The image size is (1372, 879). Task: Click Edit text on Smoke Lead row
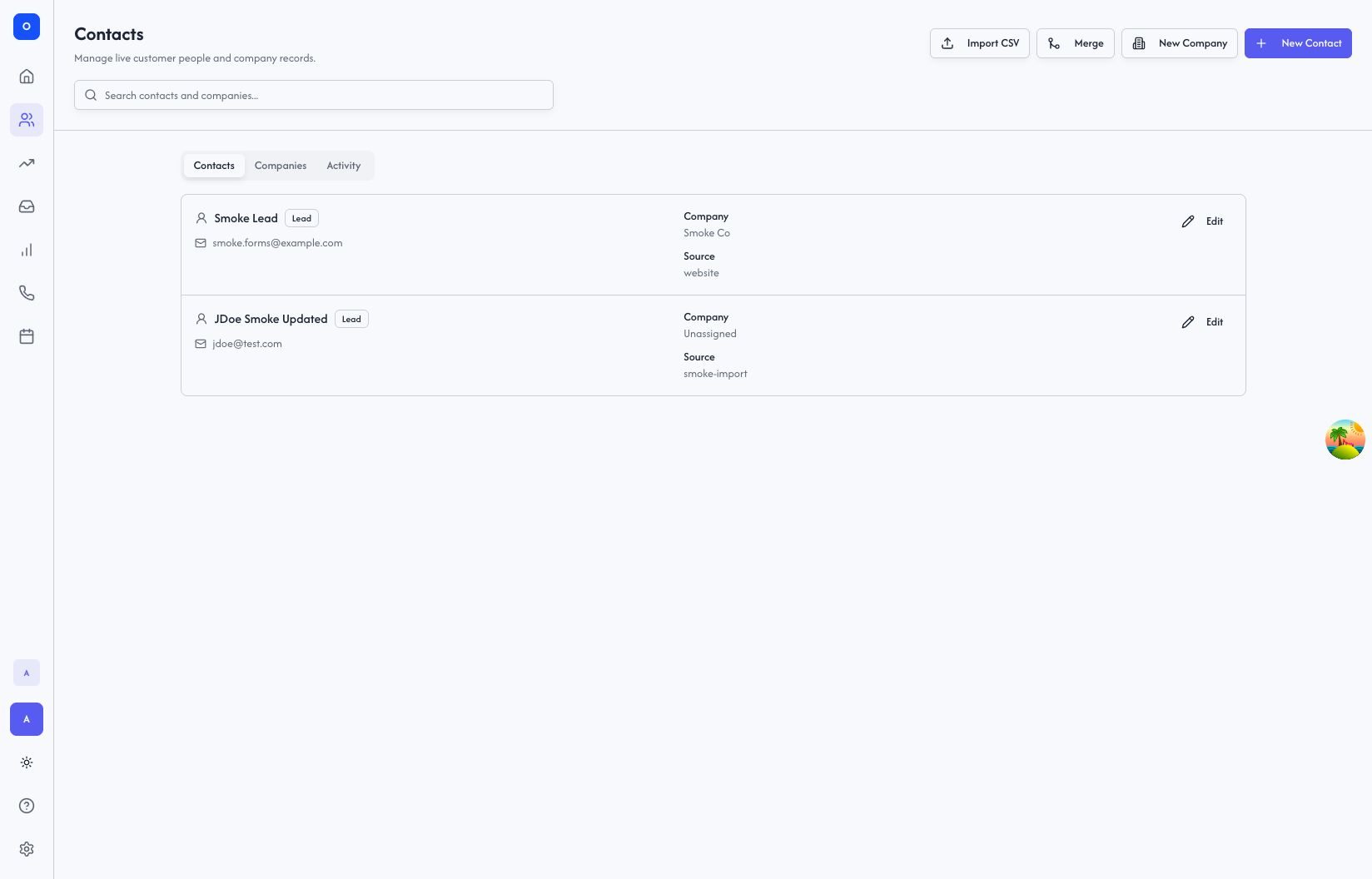point(1215,221)
